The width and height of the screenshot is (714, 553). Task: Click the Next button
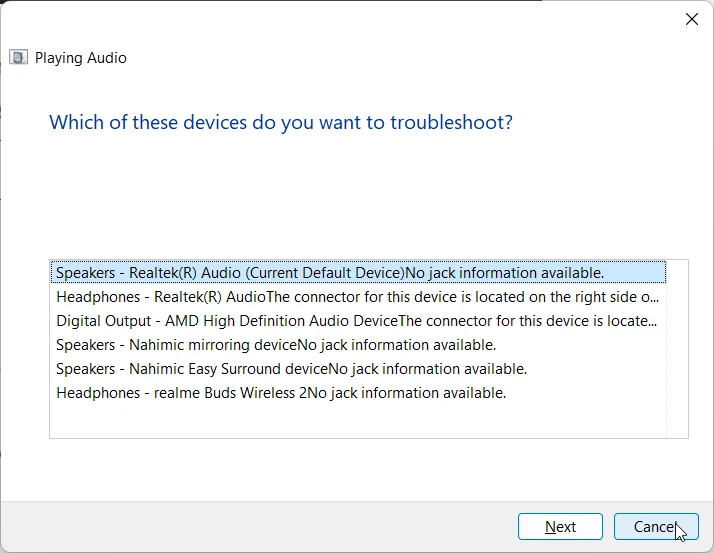[x=560, y=527]
